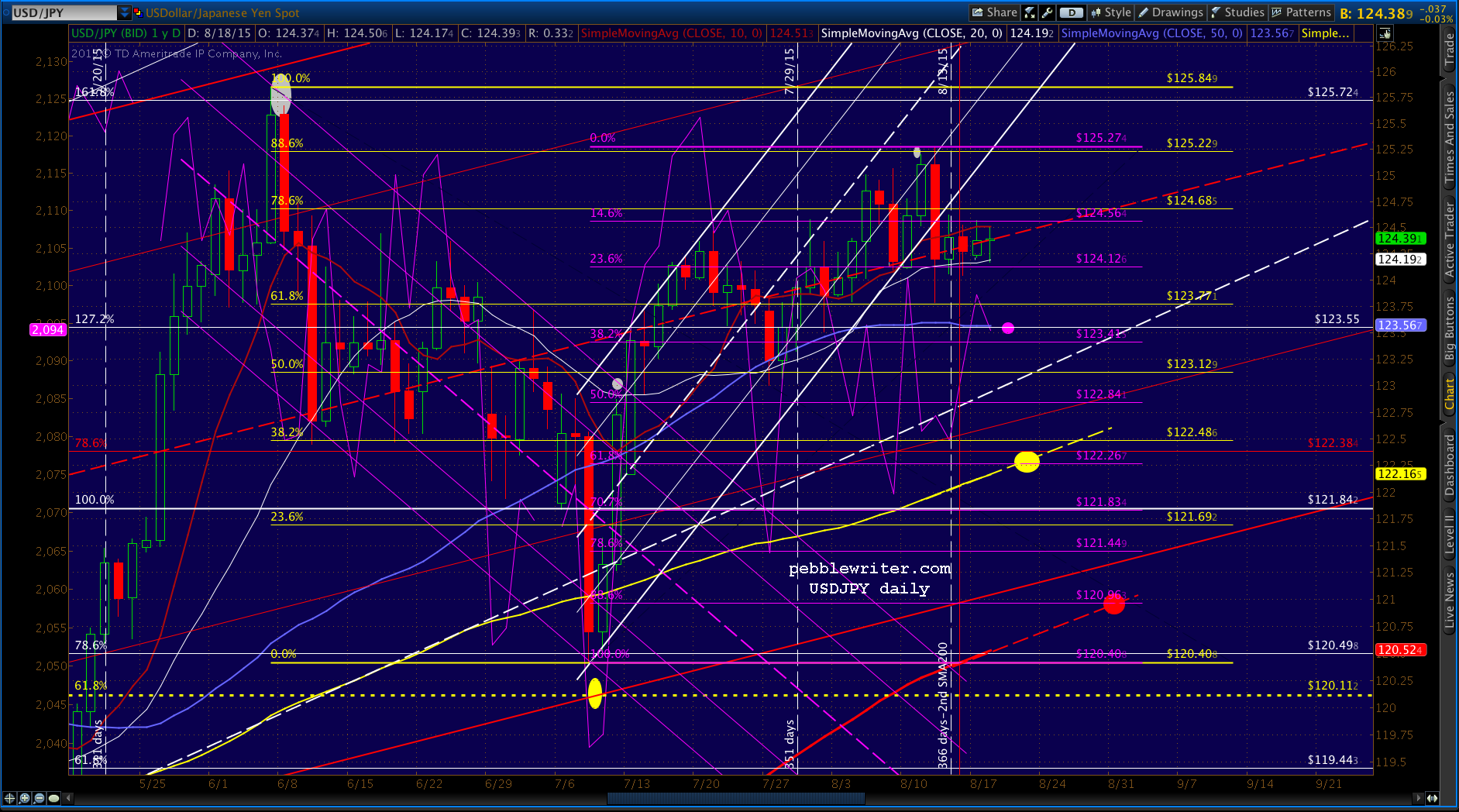Click the $125.274 magenta Fibonacci label
Image resolution: width=1459 pixels, height=812 pixels.
click(x=1101, y=138)
